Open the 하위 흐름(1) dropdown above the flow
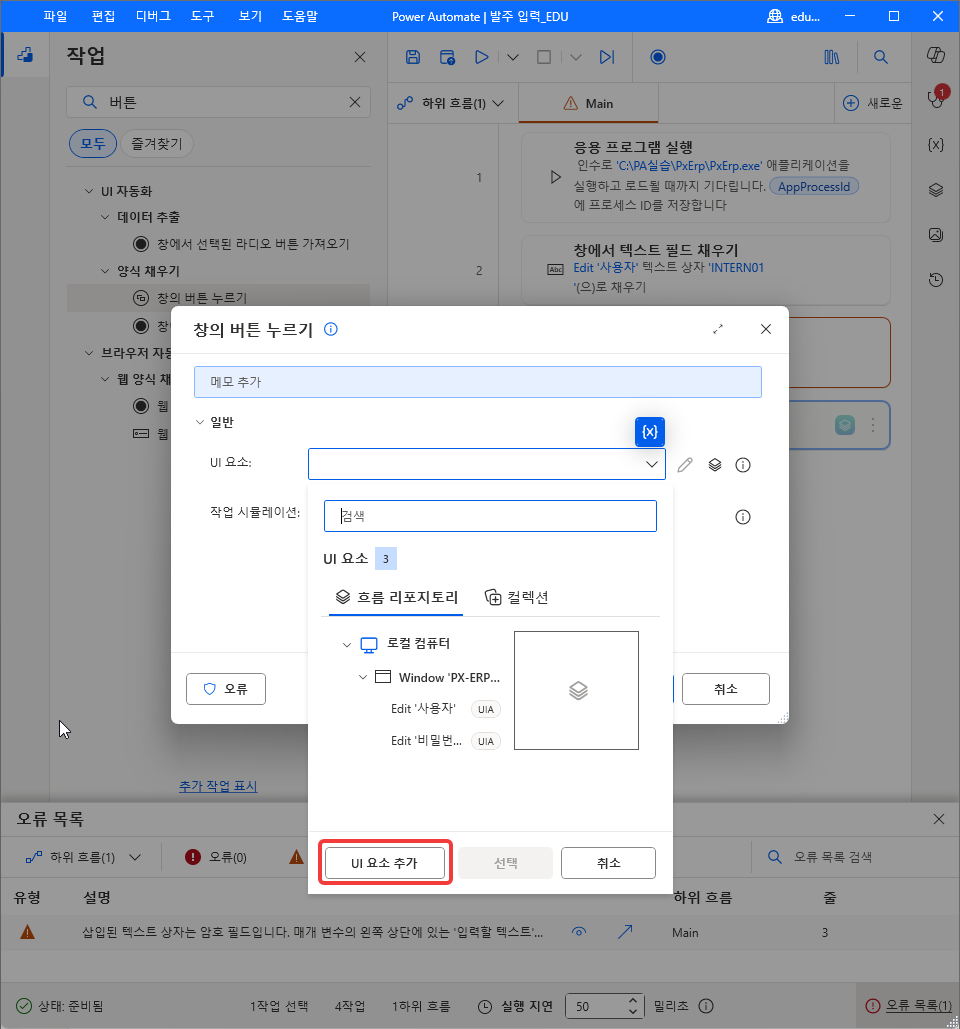 pos(451,103)
